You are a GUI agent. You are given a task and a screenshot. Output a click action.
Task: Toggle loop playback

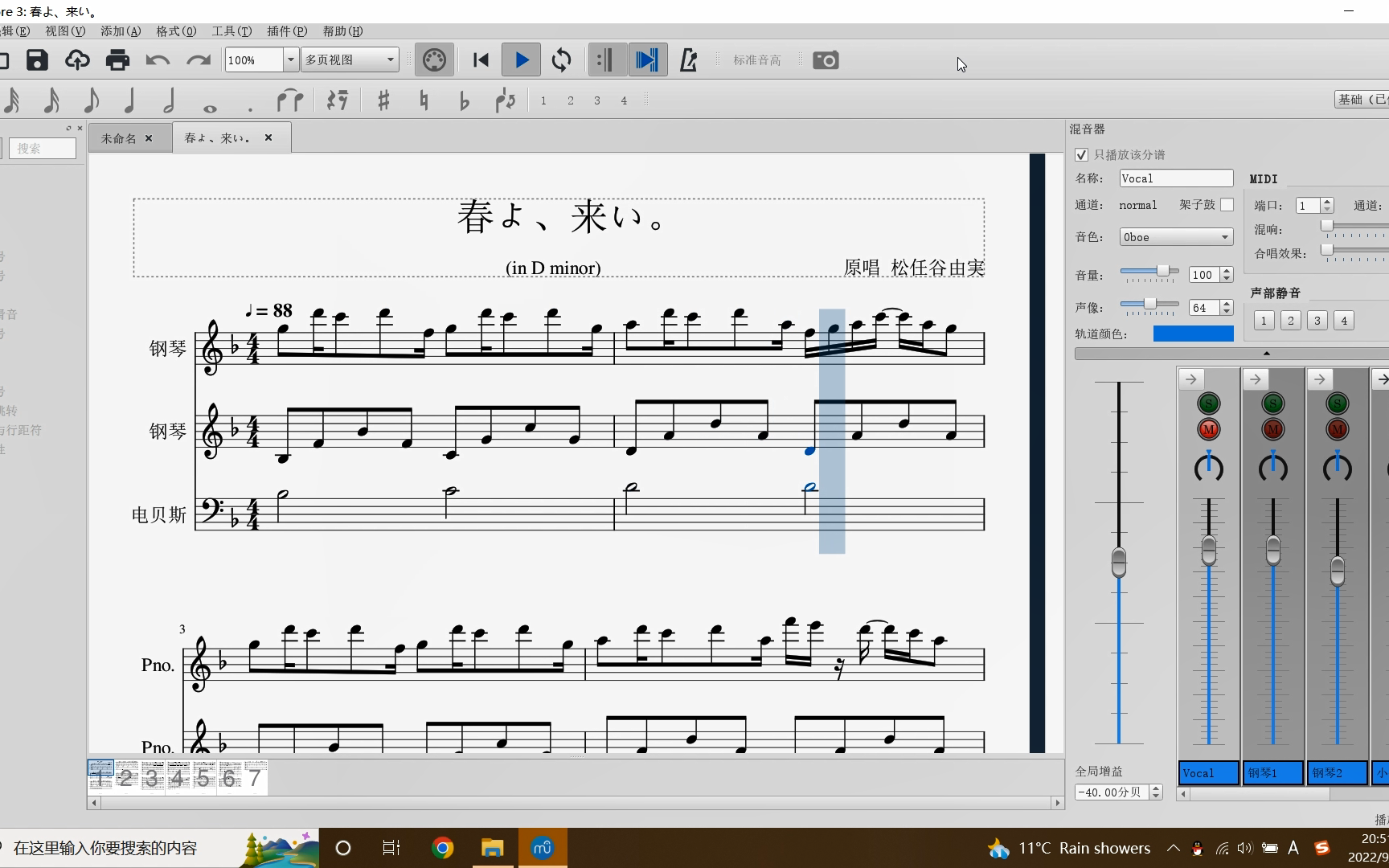tap(562, 60)
